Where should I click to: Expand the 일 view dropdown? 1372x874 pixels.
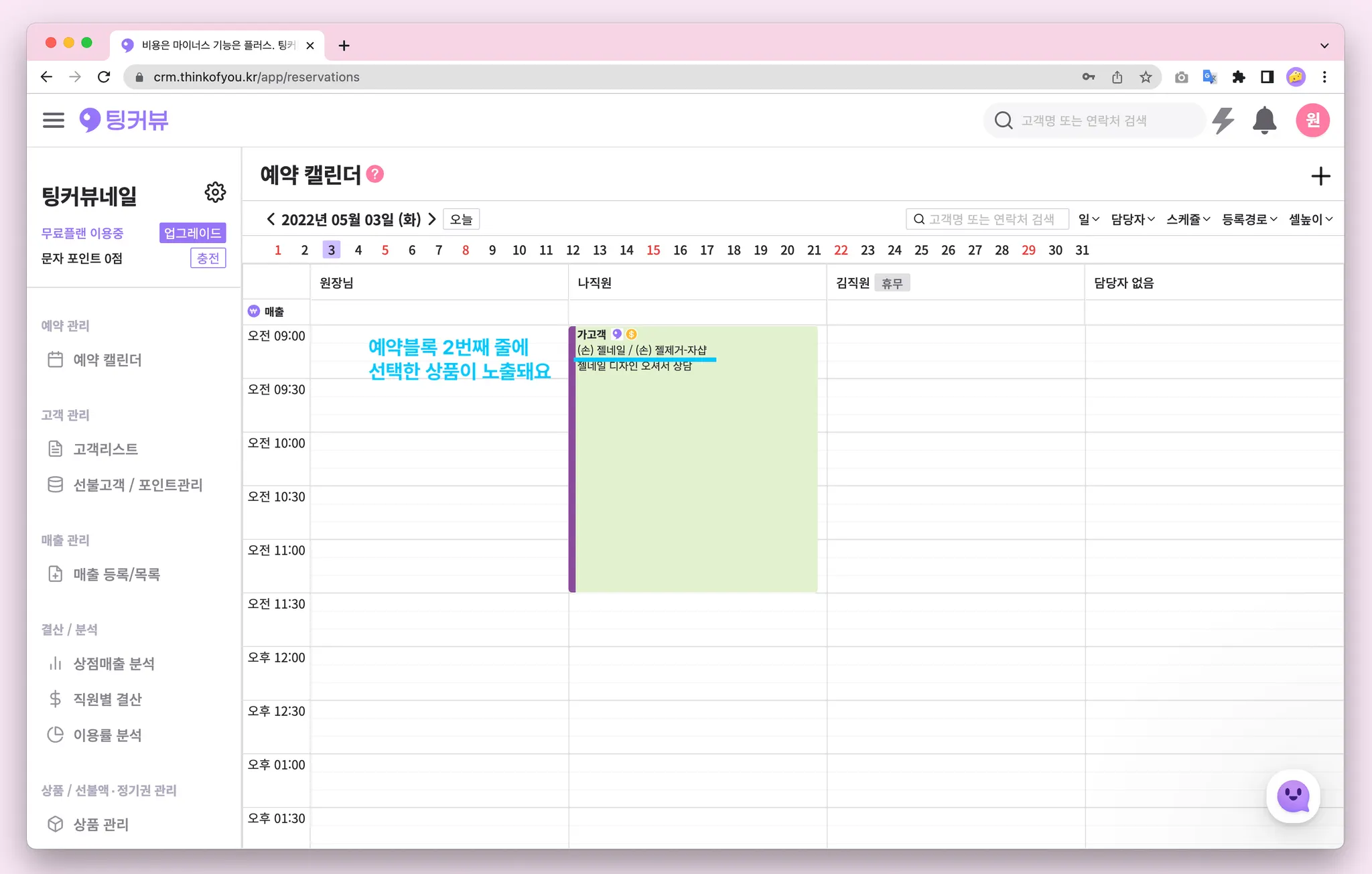[1088, 219]
